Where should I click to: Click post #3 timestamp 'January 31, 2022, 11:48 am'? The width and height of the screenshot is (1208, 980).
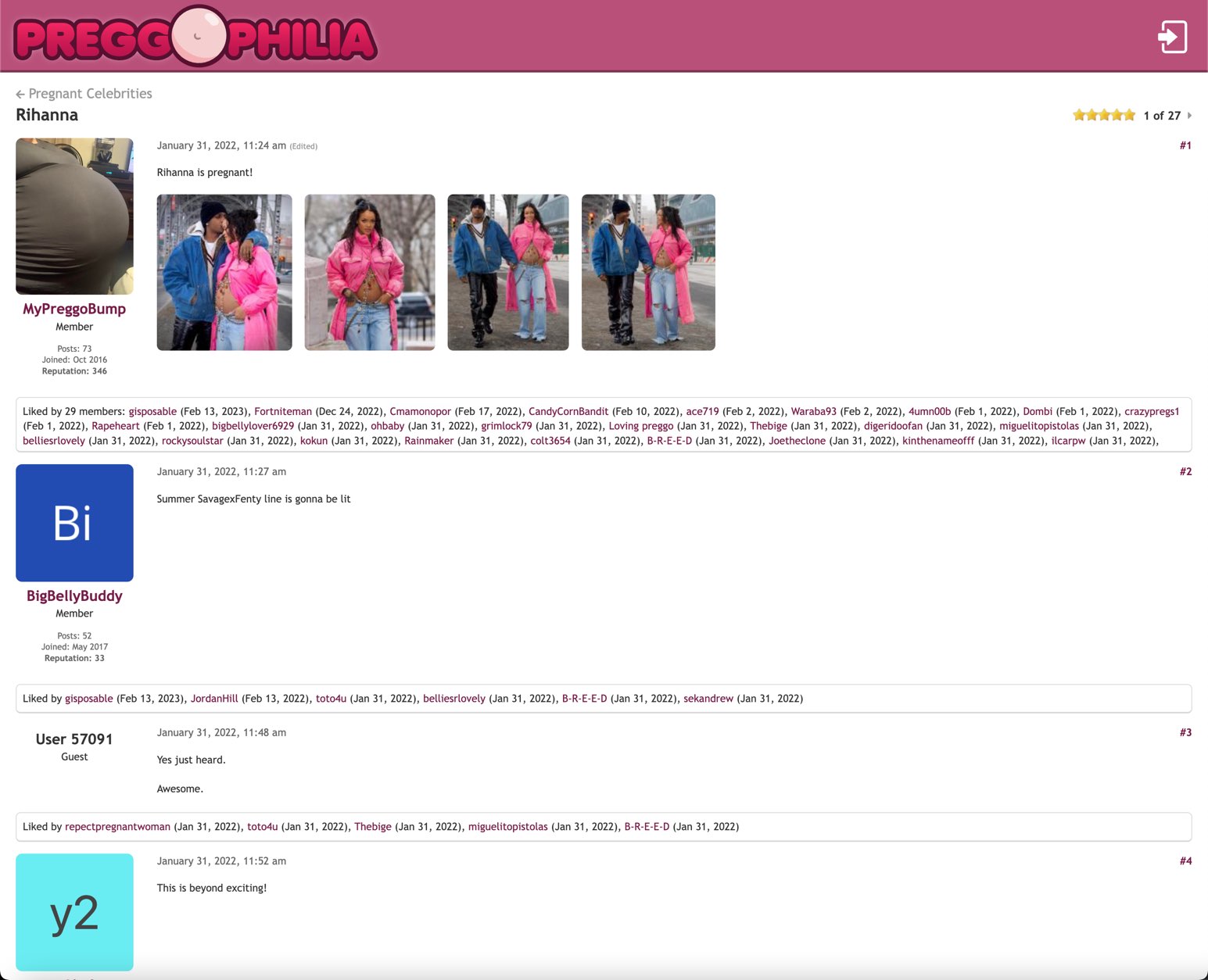(221, 732)
